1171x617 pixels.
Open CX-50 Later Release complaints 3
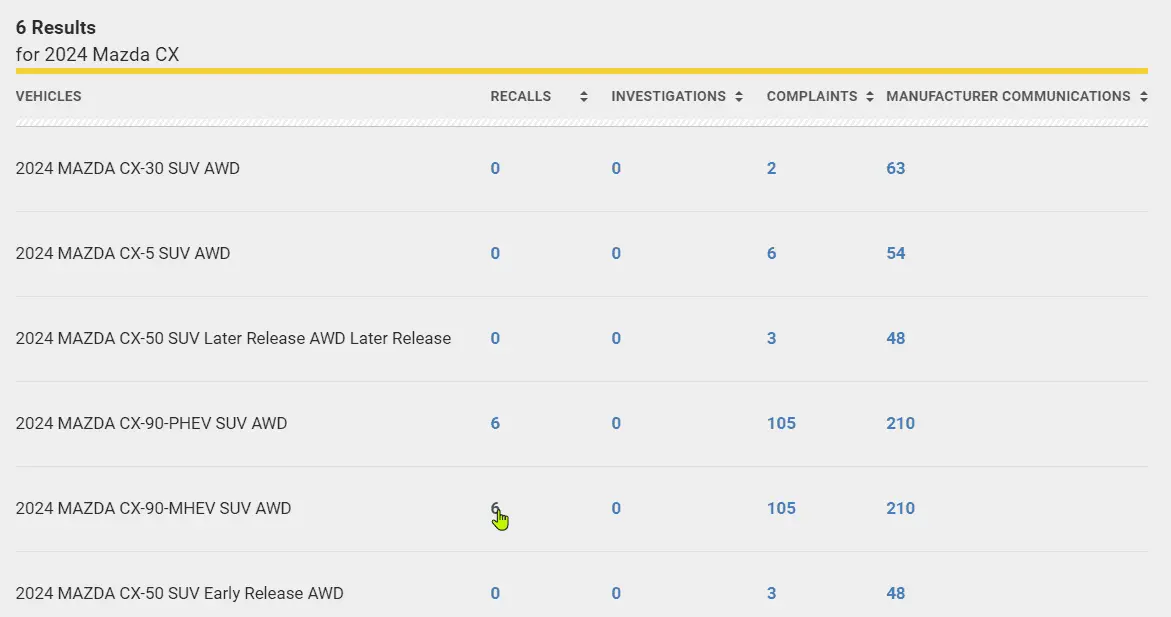coord(771,338)
